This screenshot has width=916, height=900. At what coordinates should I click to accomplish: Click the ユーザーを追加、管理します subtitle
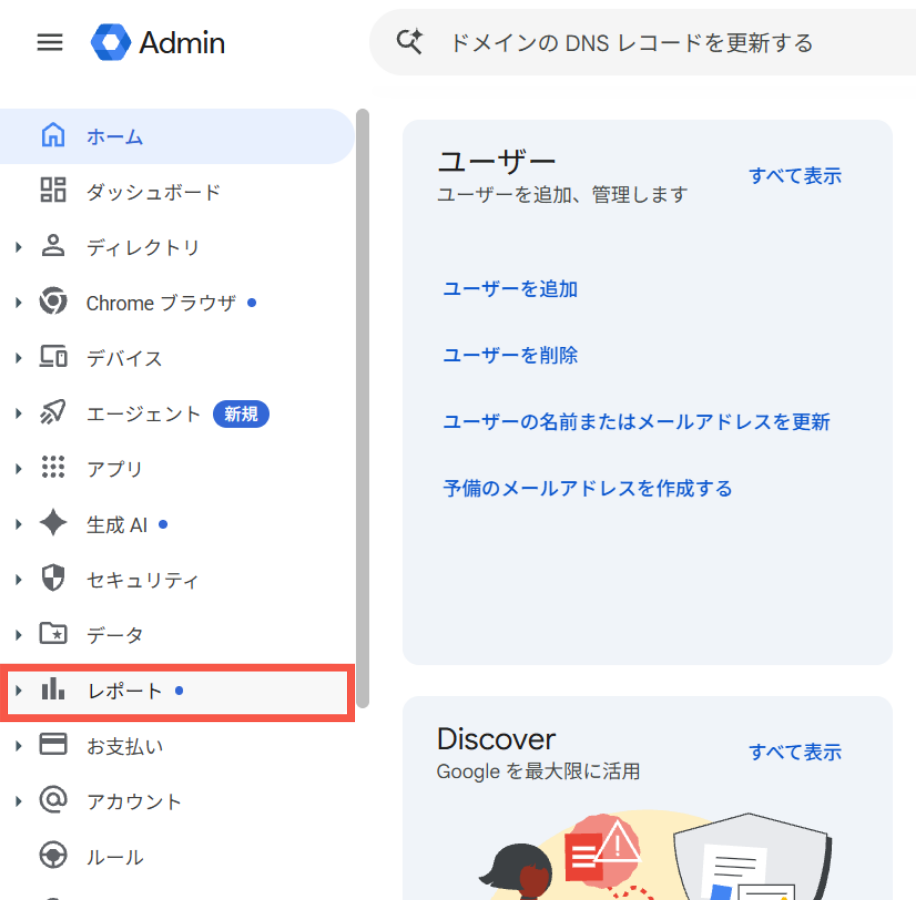[x=563, y=194]
